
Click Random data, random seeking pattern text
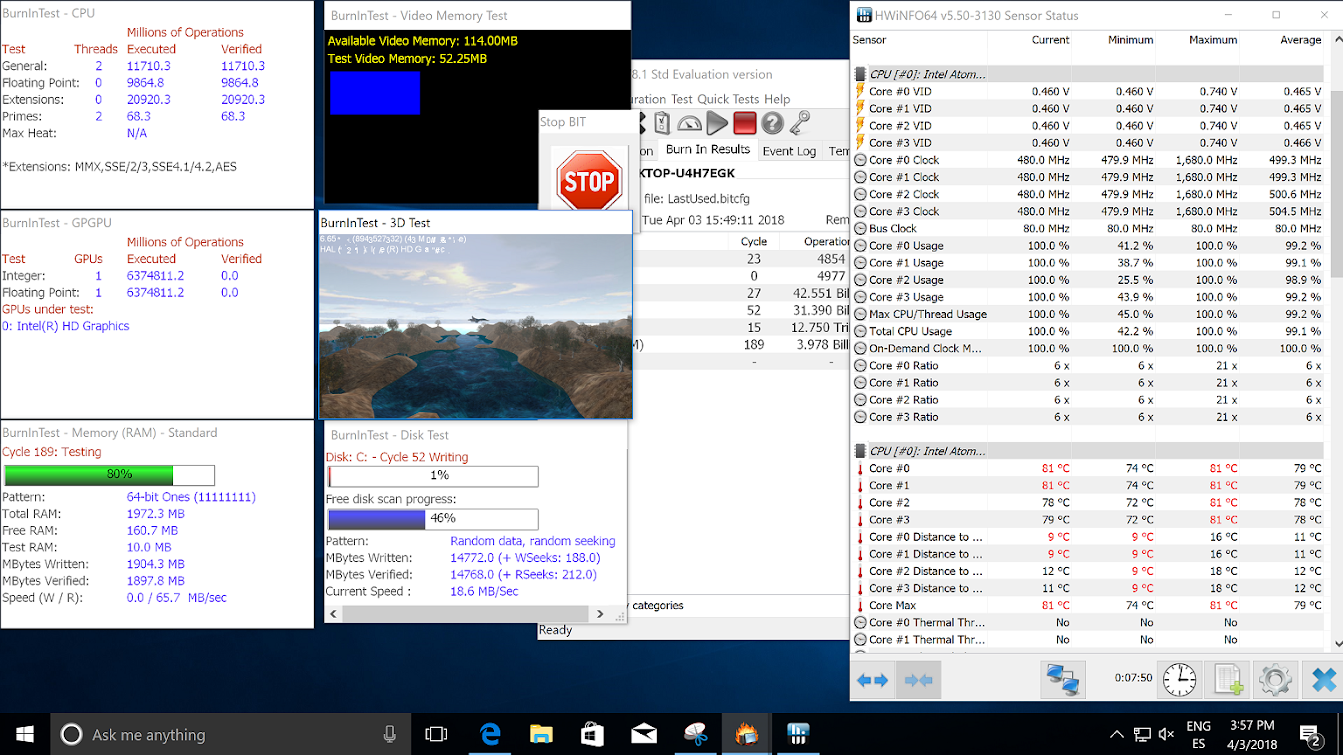tap(533, 541)
